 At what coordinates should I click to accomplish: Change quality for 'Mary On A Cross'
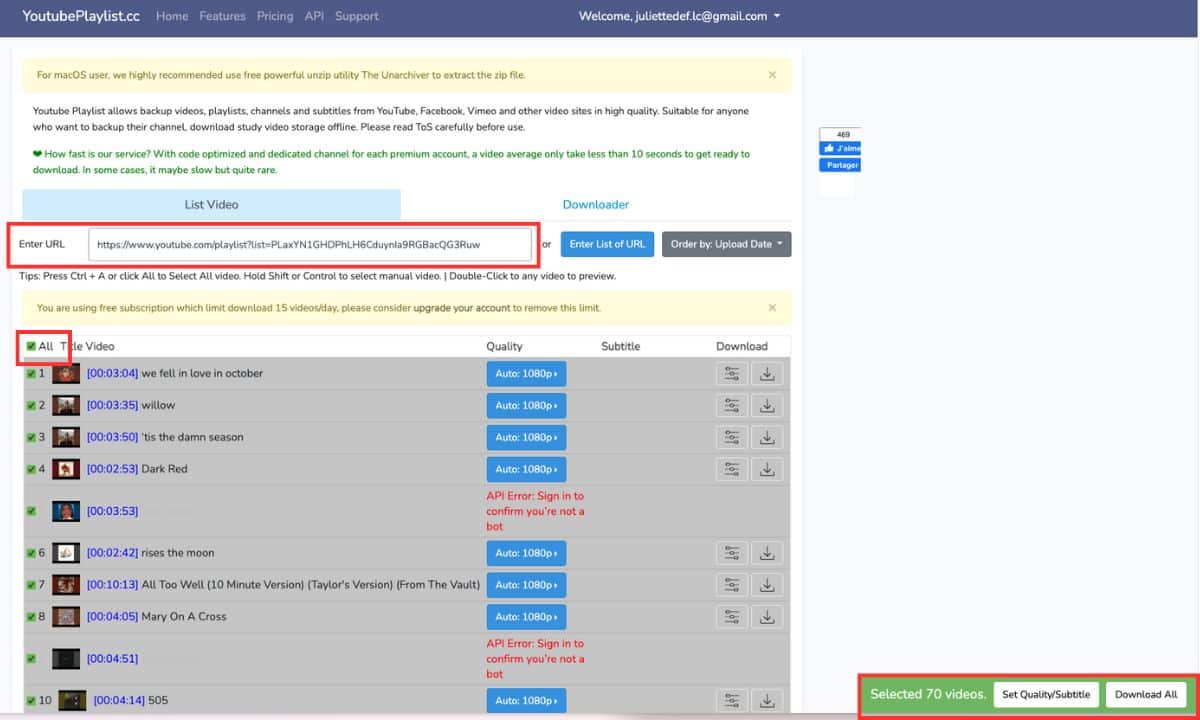pos(526,618)
